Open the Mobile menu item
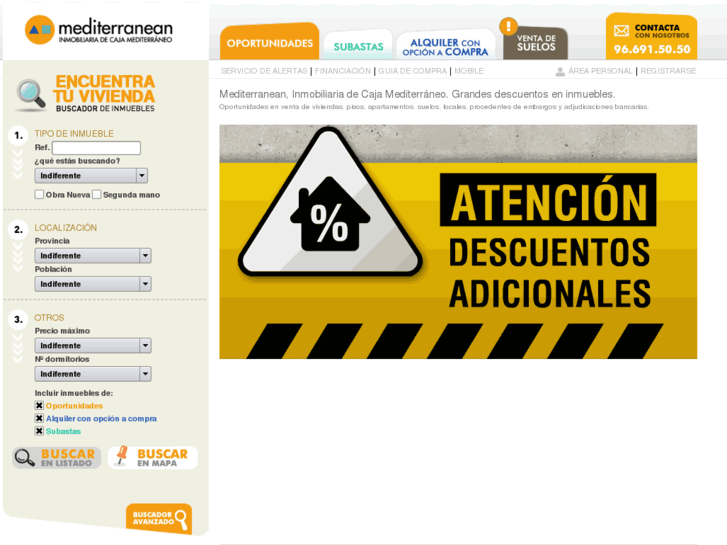 (469, 71)
